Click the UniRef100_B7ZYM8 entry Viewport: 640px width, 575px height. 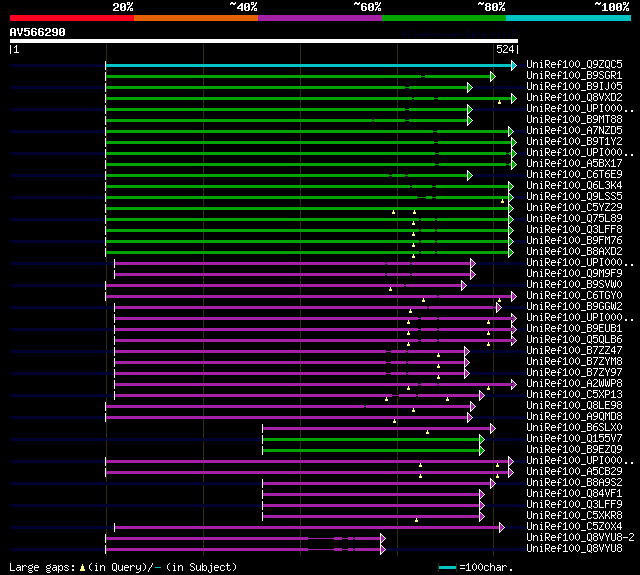[x=574, y=362]
